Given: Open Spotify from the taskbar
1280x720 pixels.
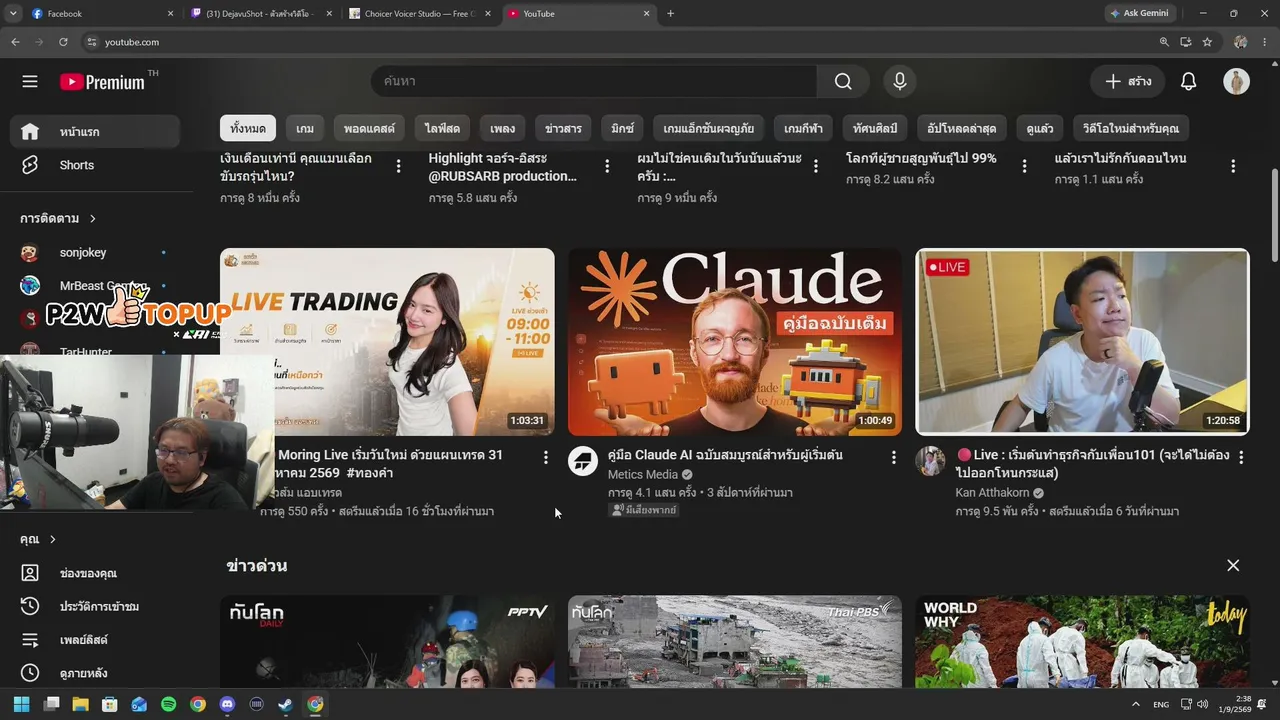Looking at the screenshot, I should [x=168, y=704].
